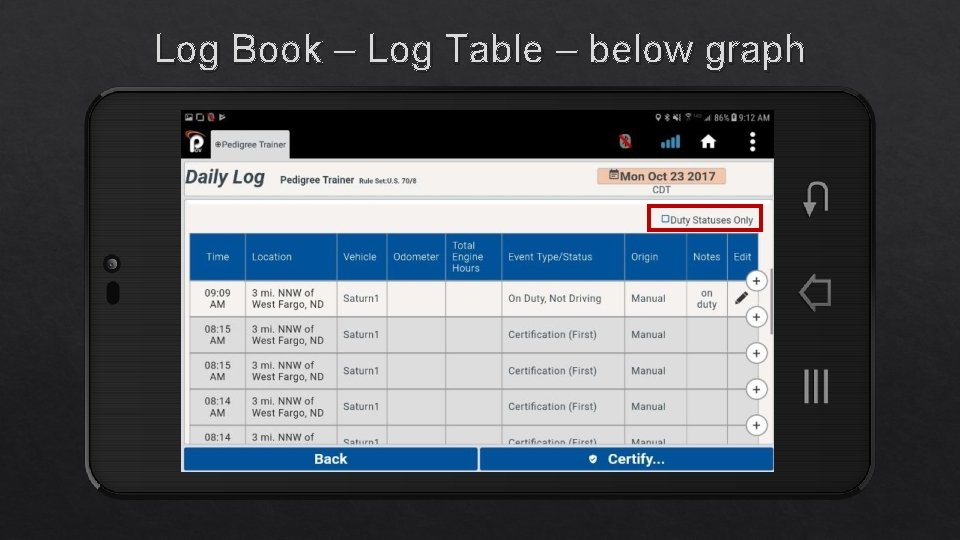Click the 09:09 AM time cell

pyautogui.click(x=217, y=299)
